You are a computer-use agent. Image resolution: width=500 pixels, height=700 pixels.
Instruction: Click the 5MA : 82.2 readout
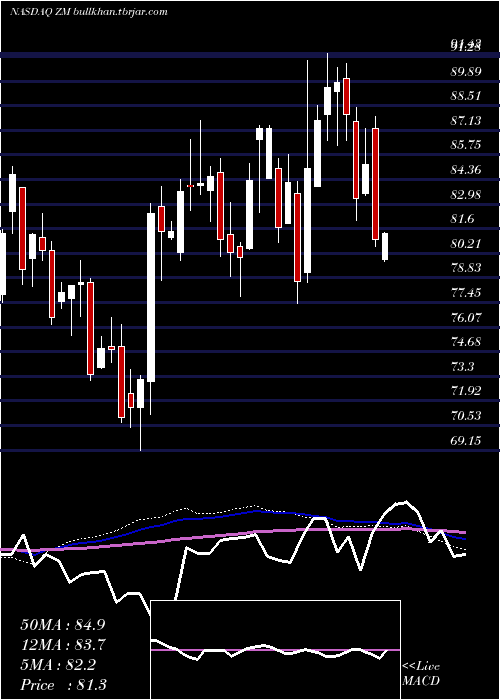(58, 665)
